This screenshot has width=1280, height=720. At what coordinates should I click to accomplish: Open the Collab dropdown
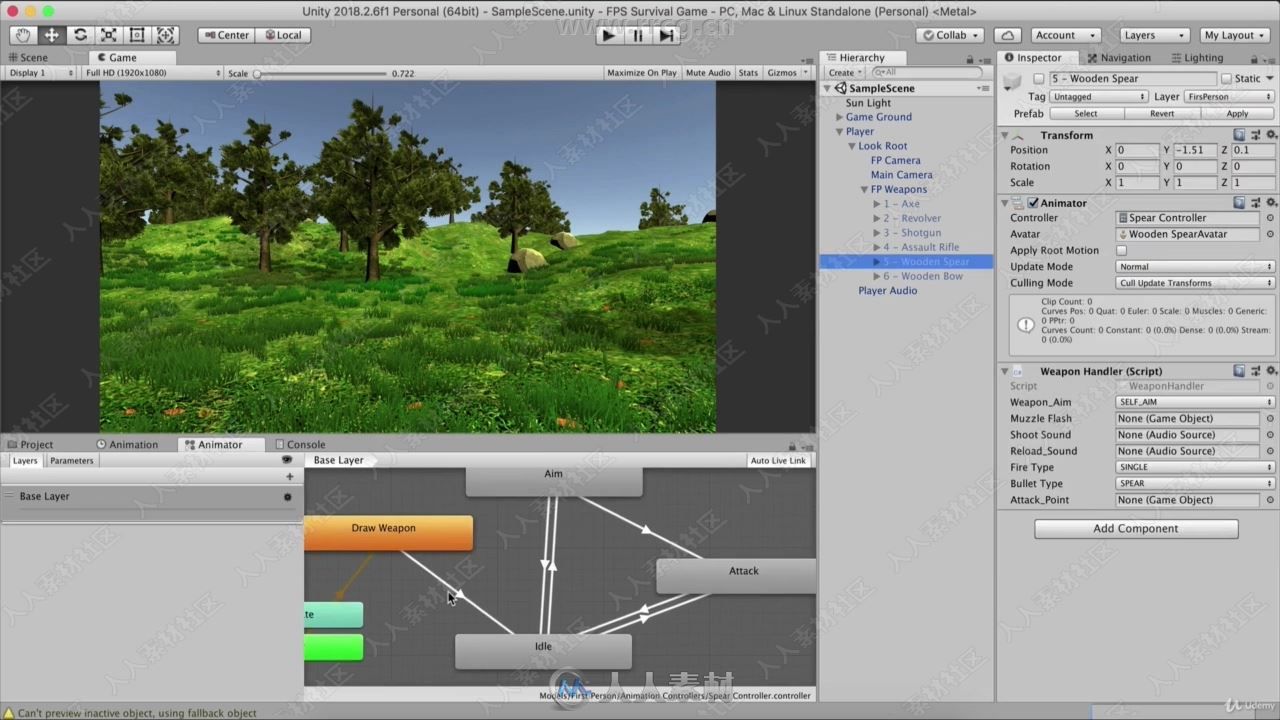(x=951, y=35)
